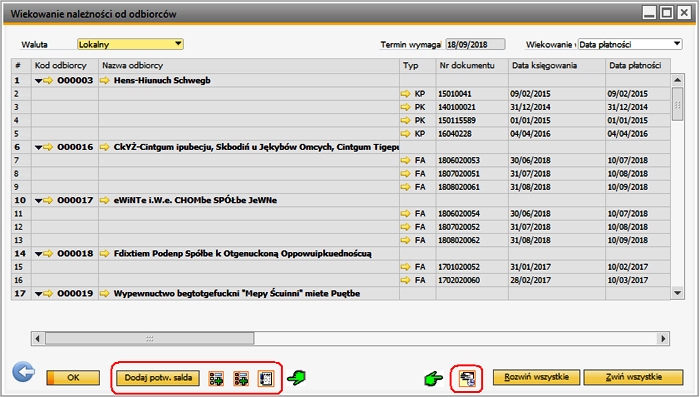Click the Nazwa odbiorcy column header
The height and width of the screenshot is (397, 700).
point(249,66)
